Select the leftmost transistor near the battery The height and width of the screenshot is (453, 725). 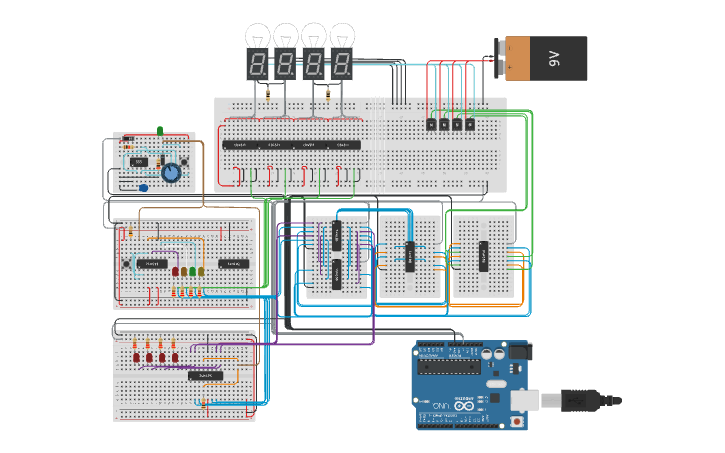(431, 124)
